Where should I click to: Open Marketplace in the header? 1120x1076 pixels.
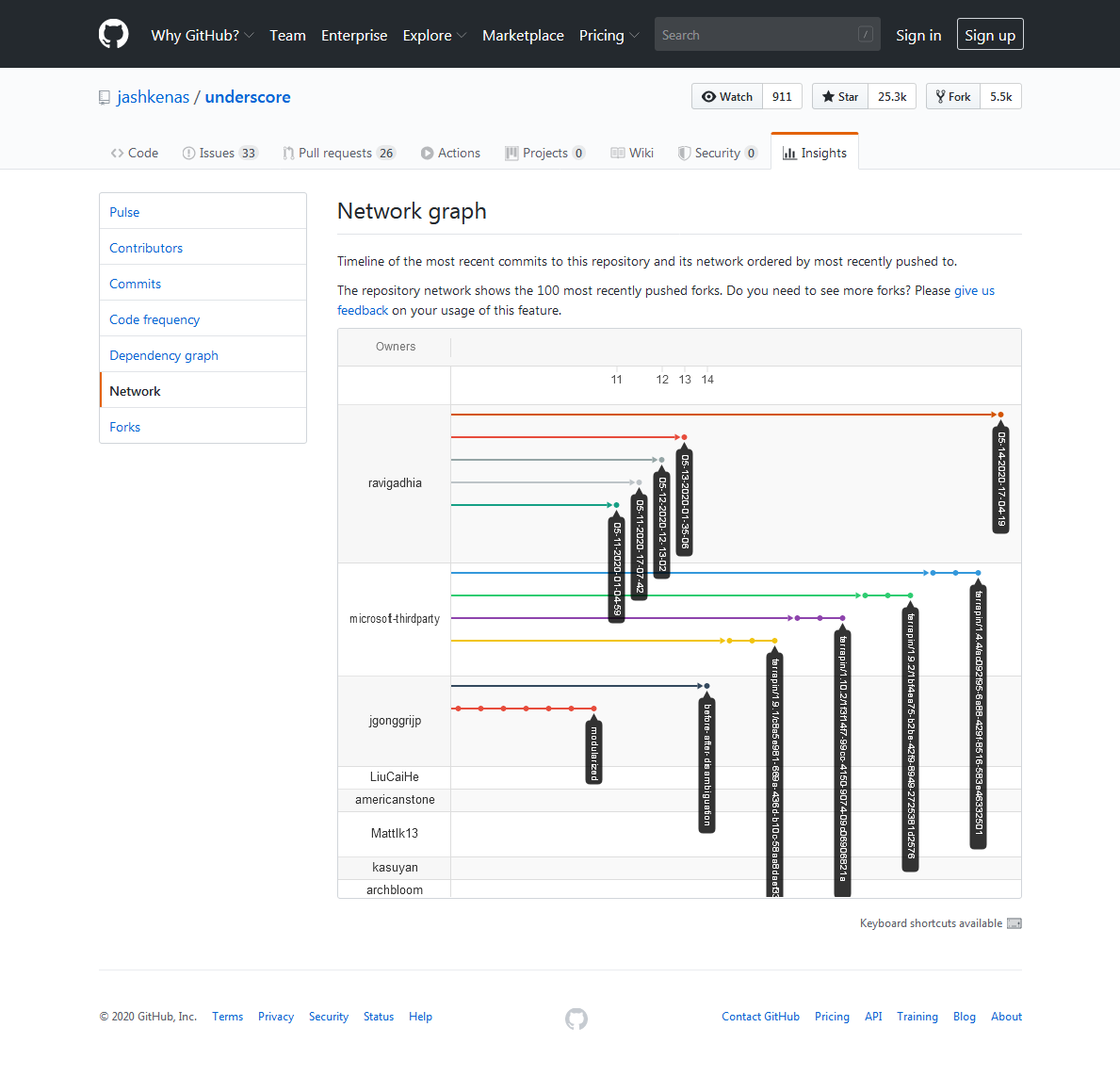click(x=523, y=35)
